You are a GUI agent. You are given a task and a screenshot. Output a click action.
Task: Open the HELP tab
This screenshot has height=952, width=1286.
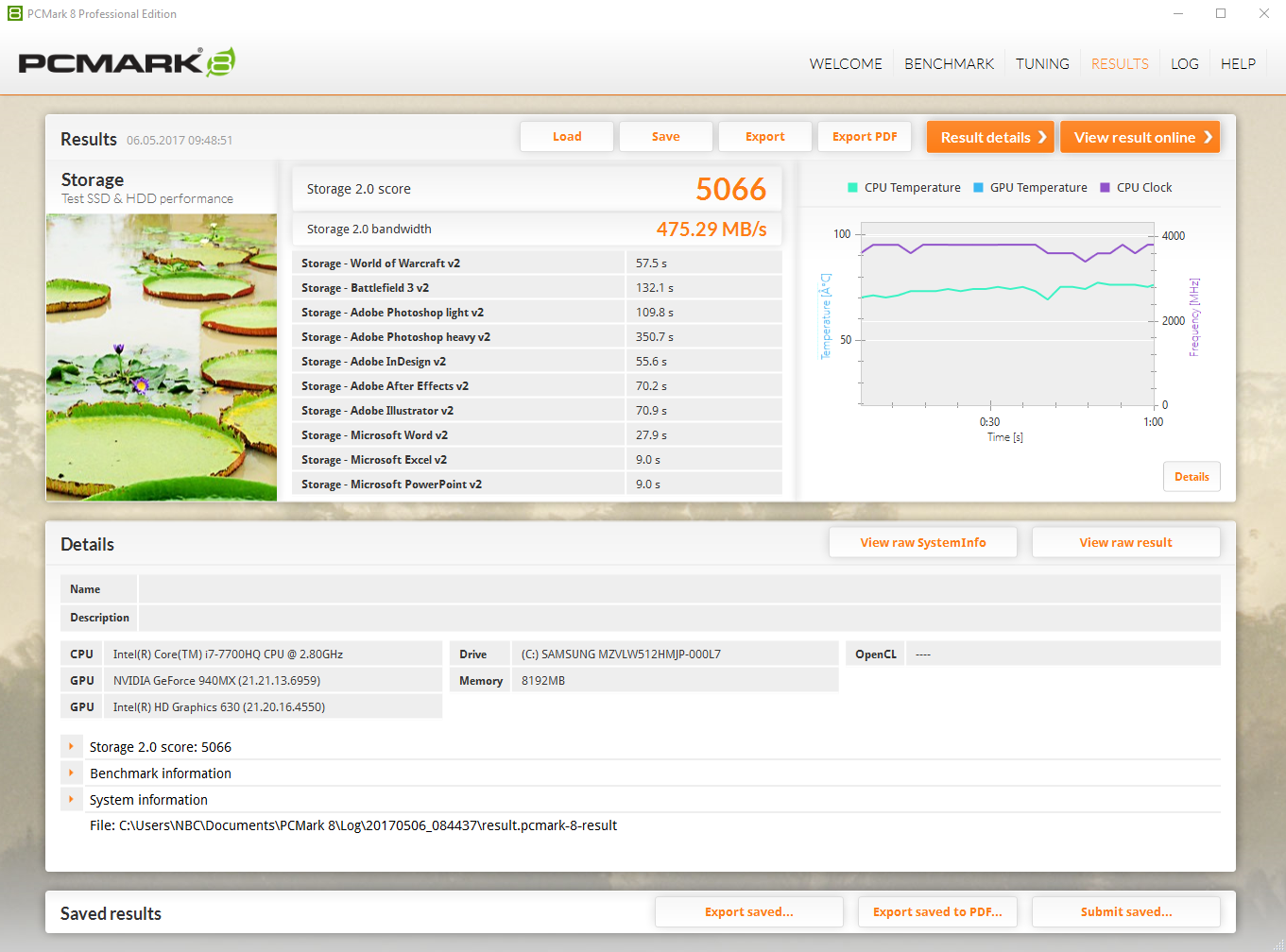1238,64
